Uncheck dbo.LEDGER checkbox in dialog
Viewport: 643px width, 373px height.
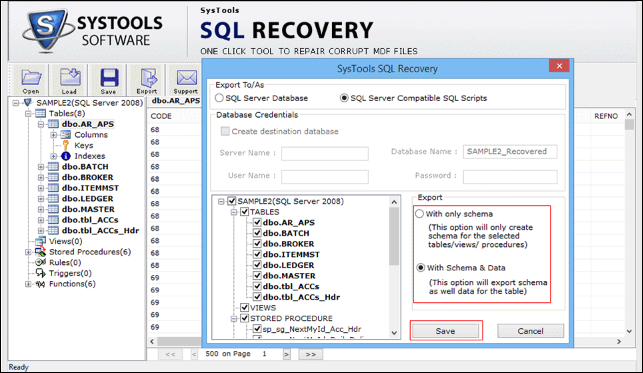pyautogui.click(x=257, y=265)
